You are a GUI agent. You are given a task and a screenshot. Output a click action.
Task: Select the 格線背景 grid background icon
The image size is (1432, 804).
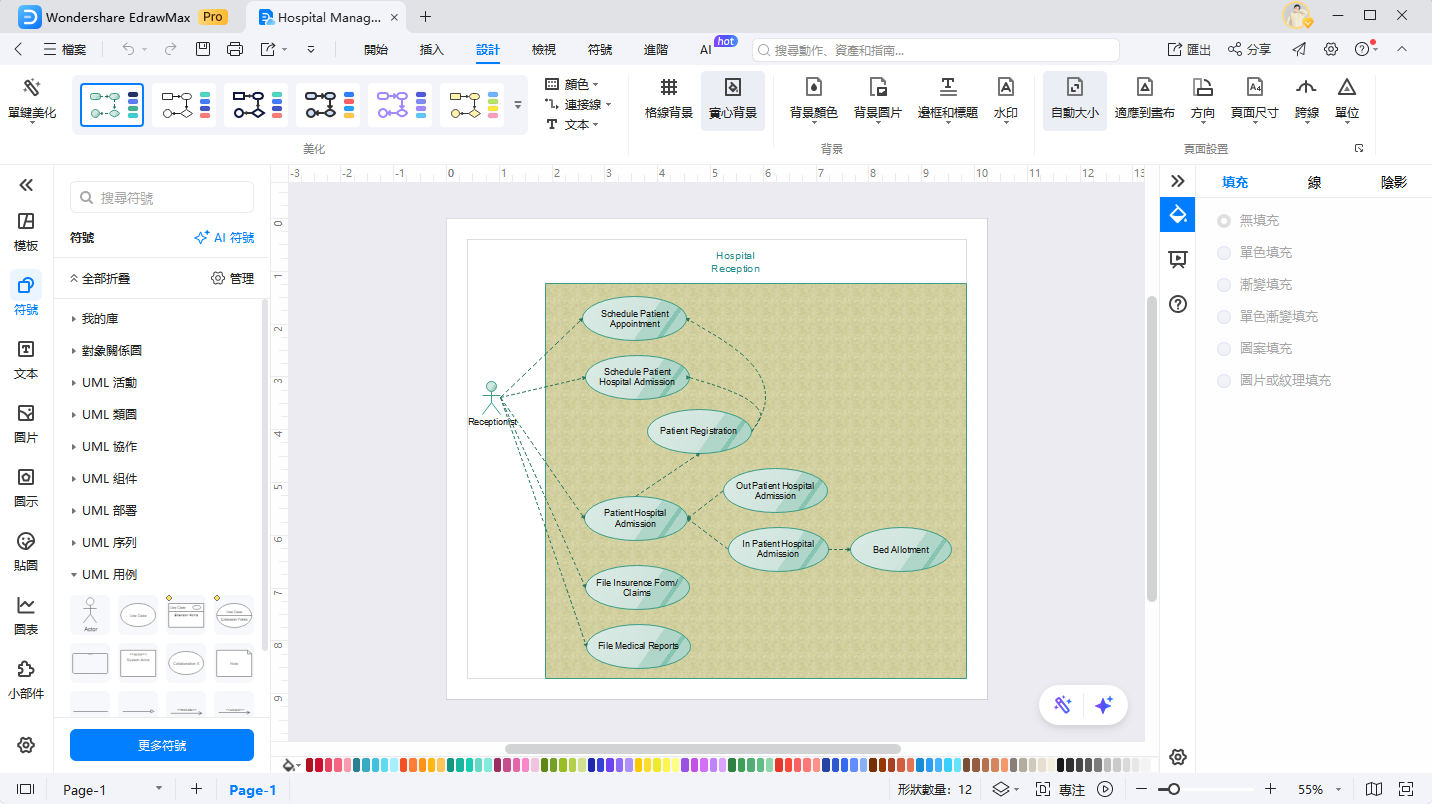click(x=668, y=90)
